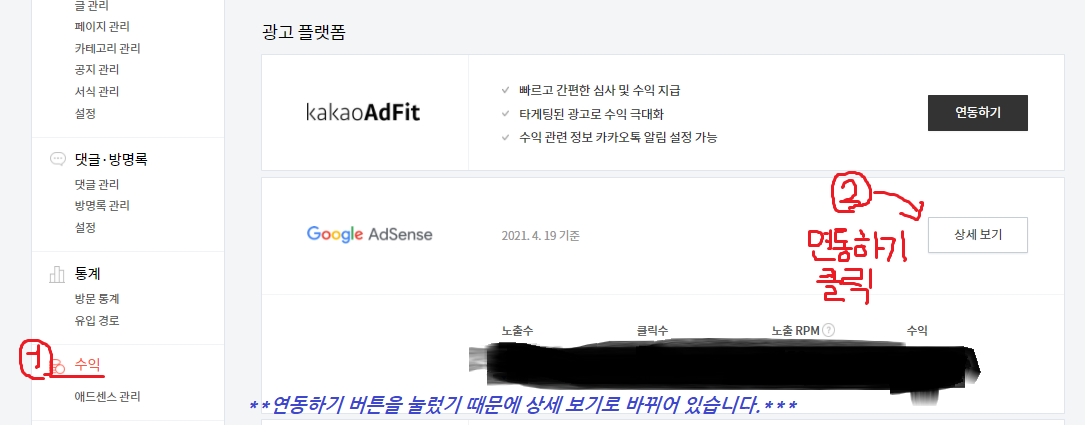The width and height of the screenshot is (1085, 425).
Task: Go to 카테고리 관리
Action: (x=107, y=48)
